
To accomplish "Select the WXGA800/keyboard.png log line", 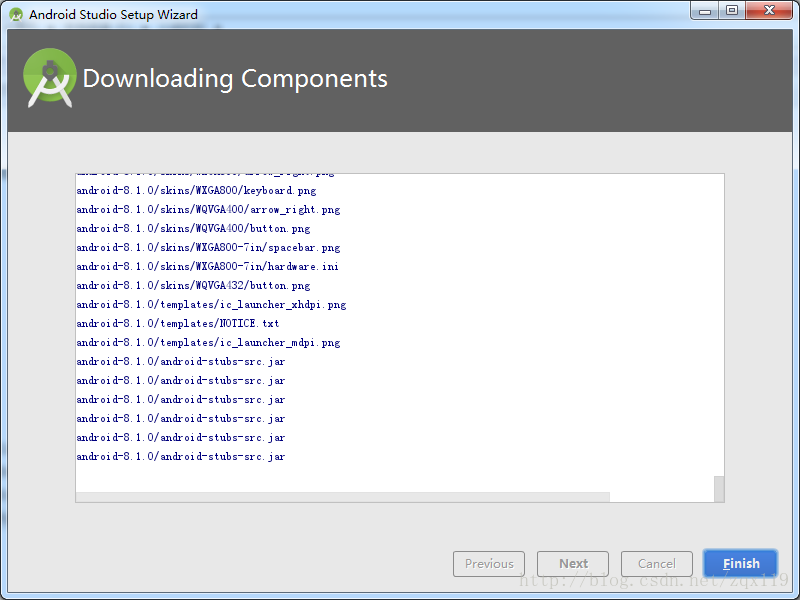I will (x=196, y=190).
